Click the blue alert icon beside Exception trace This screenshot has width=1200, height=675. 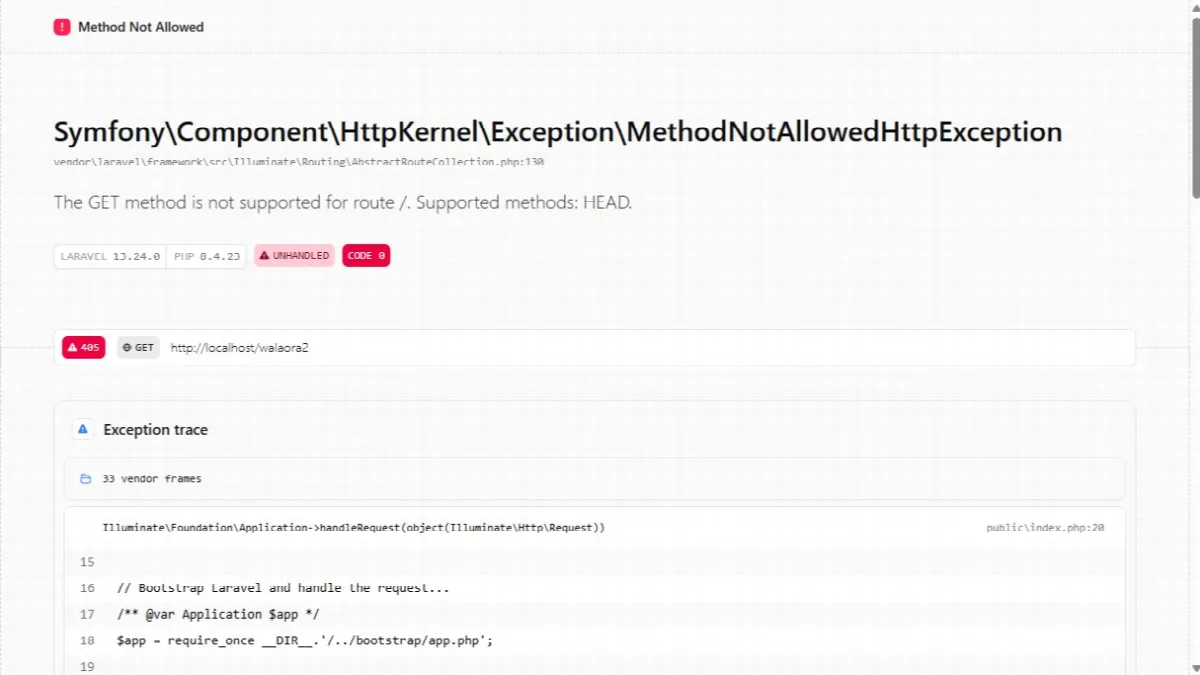(82, 429)
